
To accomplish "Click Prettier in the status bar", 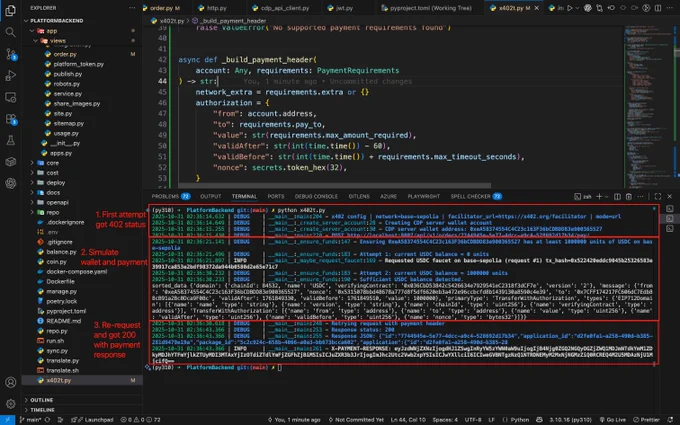I will pyautogui.click(x=647, y=420).
